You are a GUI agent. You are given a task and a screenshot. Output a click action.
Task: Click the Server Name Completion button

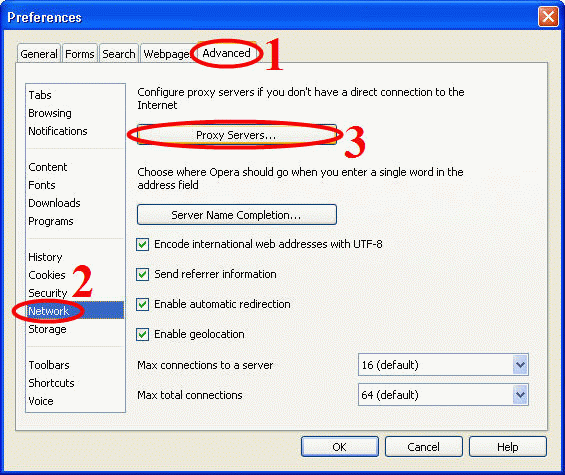[x=237, y=215]
